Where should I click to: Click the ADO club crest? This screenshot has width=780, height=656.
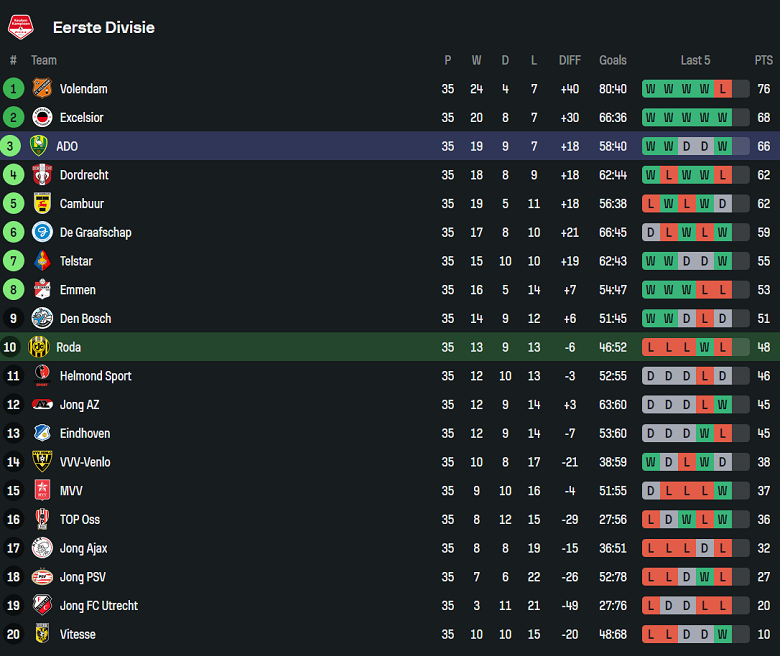[x=39, y=146]
